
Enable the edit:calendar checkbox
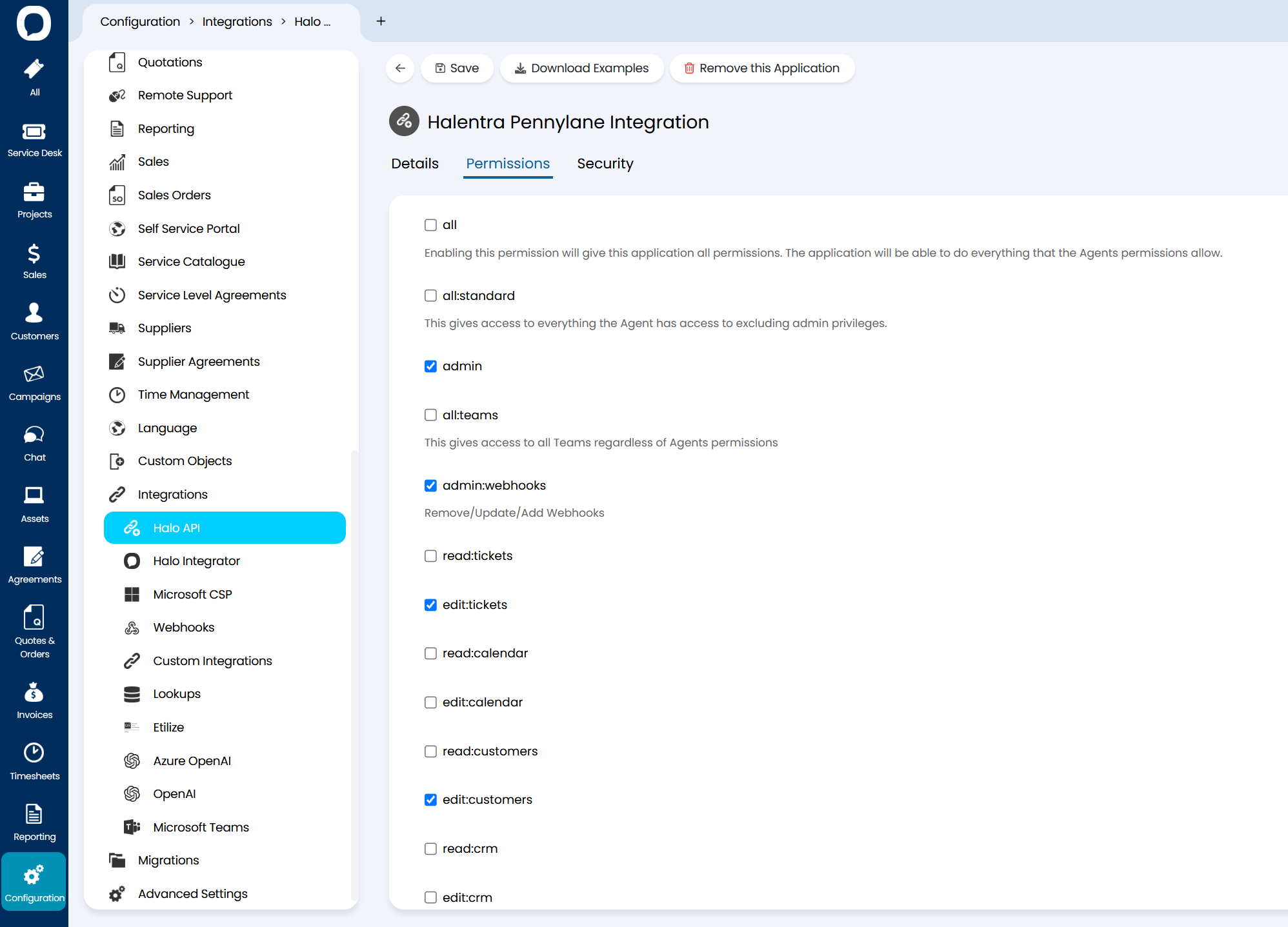tap(430, 703)
